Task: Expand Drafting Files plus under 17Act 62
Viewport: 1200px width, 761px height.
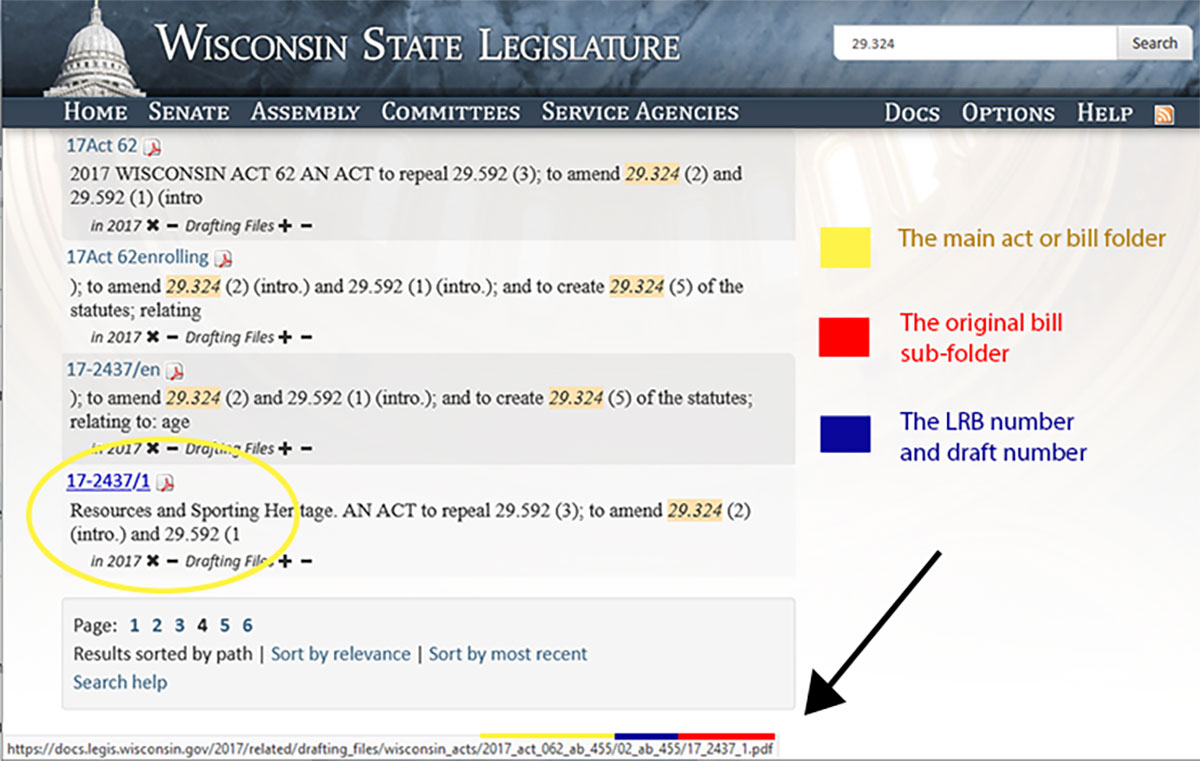Action: pos(286,226)
